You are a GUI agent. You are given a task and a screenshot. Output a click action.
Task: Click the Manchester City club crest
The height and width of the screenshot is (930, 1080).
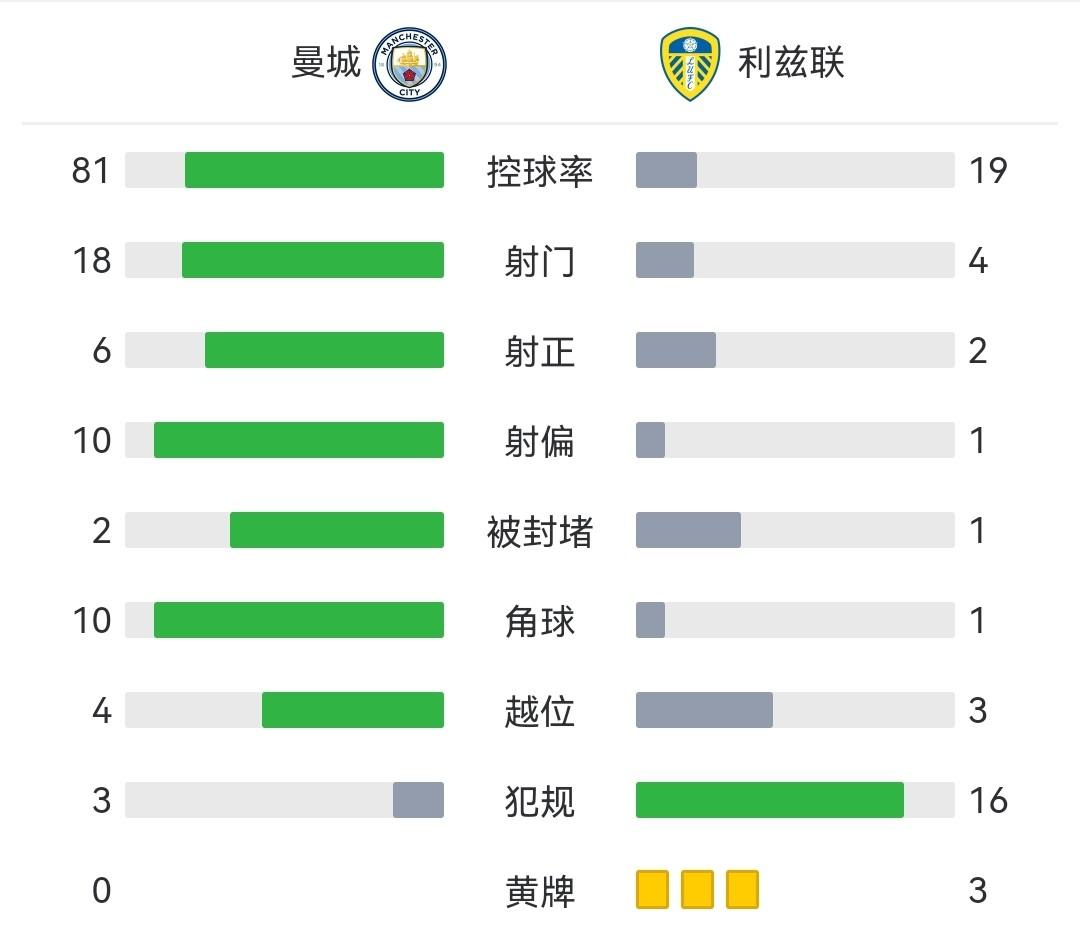[x=410, y=63]
